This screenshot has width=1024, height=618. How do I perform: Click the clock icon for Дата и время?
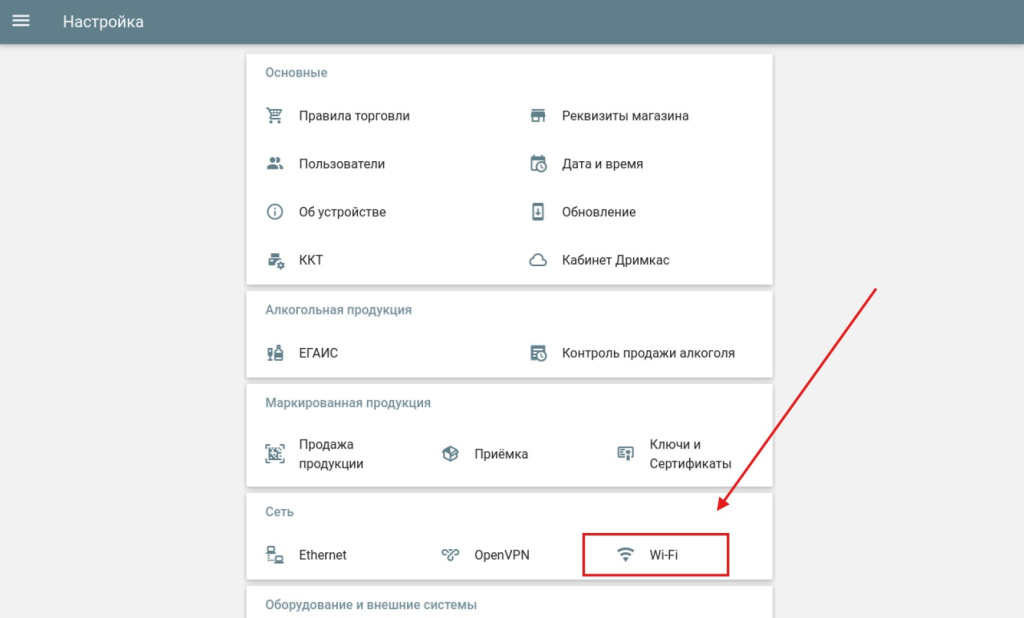pyautogui.click(x=539, y=163)
